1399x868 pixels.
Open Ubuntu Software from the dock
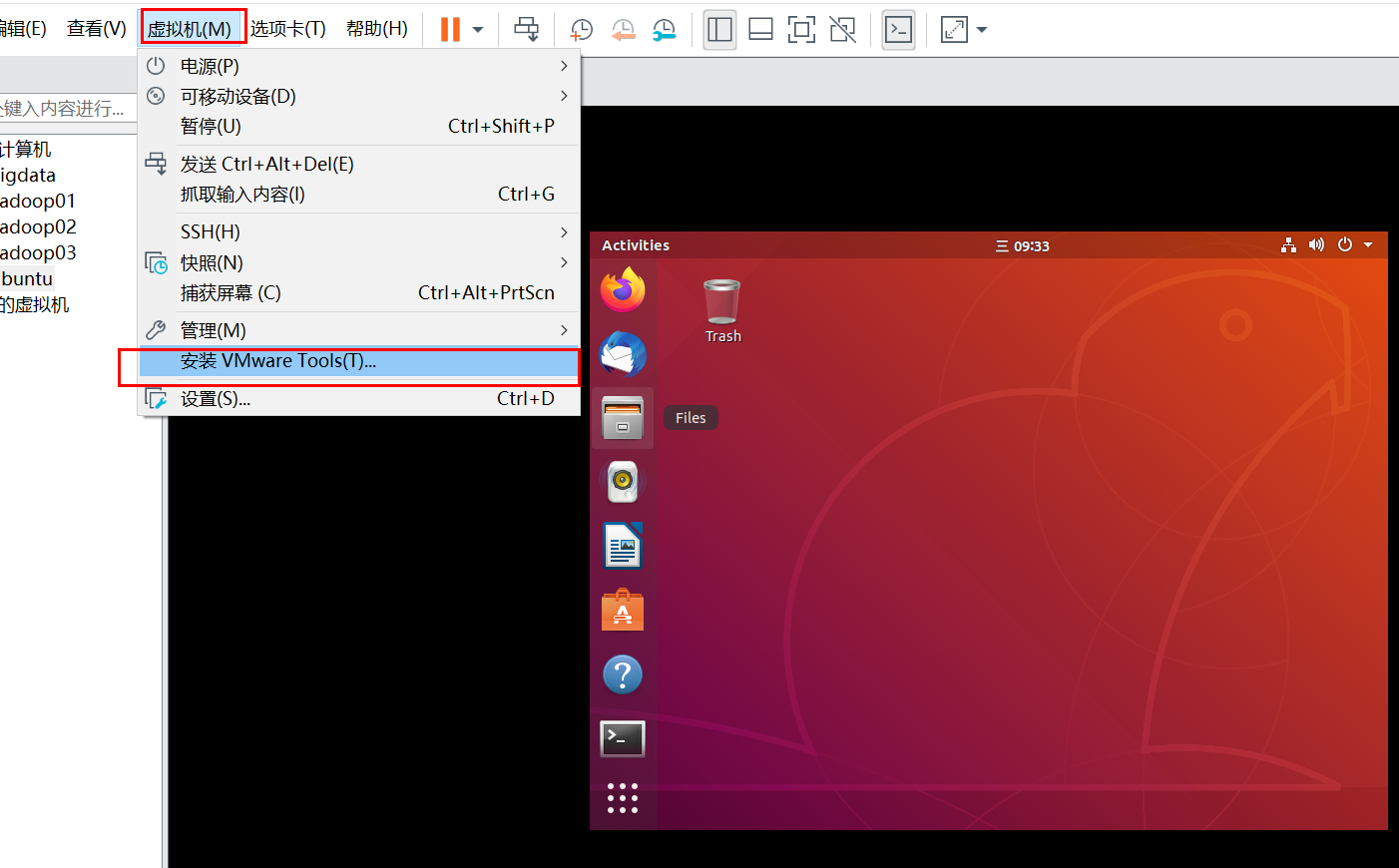tap(623, 610)
